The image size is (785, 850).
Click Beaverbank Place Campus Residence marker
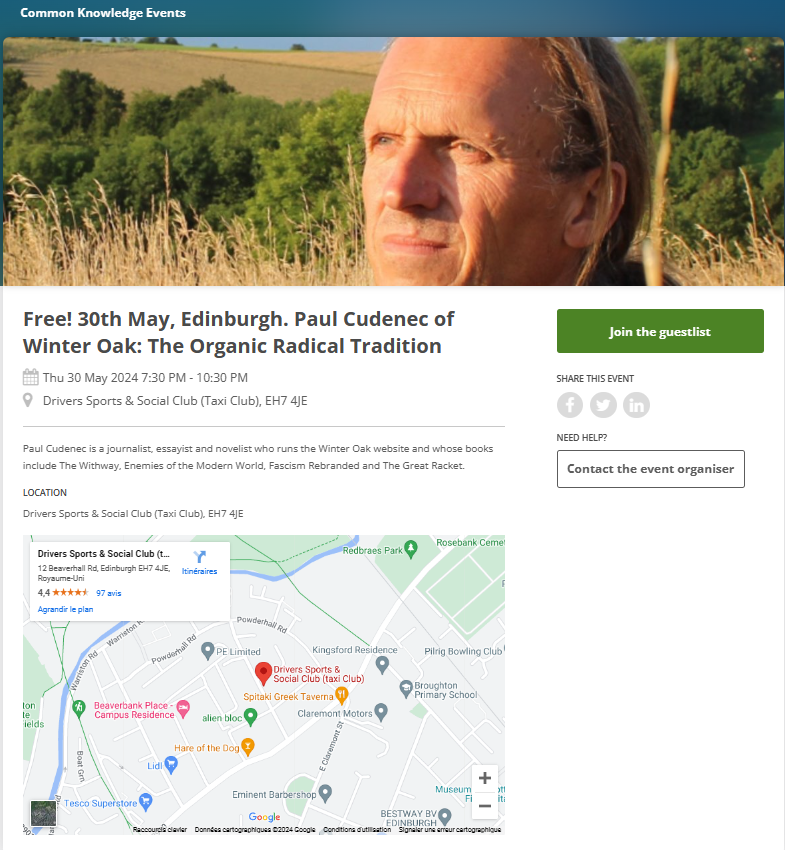click(183, 709)
